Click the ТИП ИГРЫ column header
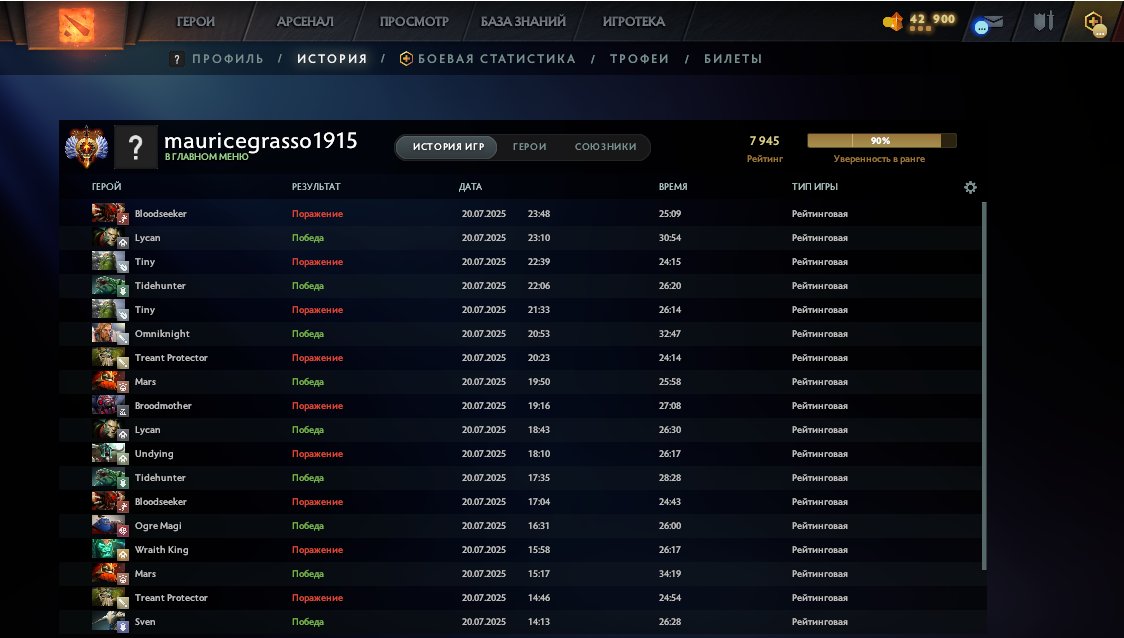 click(x=815, y=186)
